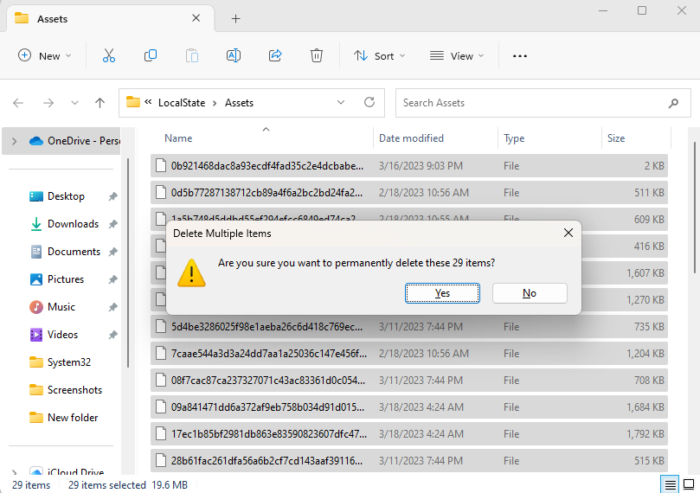Click the Refresh icon beside address bar

click(369, 102)
